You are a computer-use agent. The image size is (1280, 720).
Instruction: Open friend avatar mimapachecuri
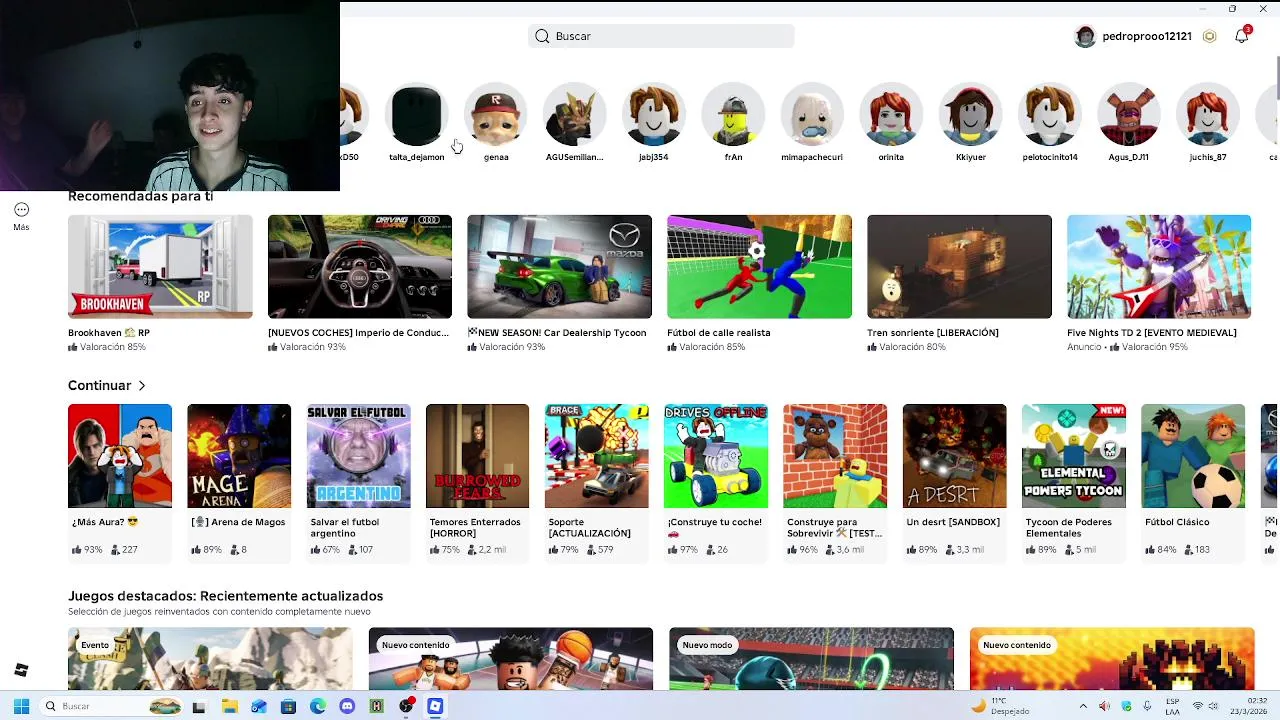click(x=812, y=116)
